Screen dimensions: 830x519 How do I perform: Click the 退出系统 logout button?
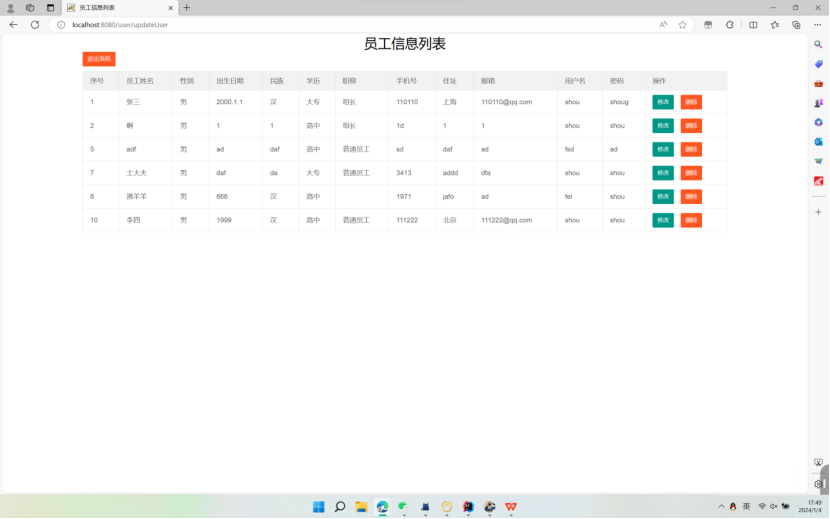(99, 59)
